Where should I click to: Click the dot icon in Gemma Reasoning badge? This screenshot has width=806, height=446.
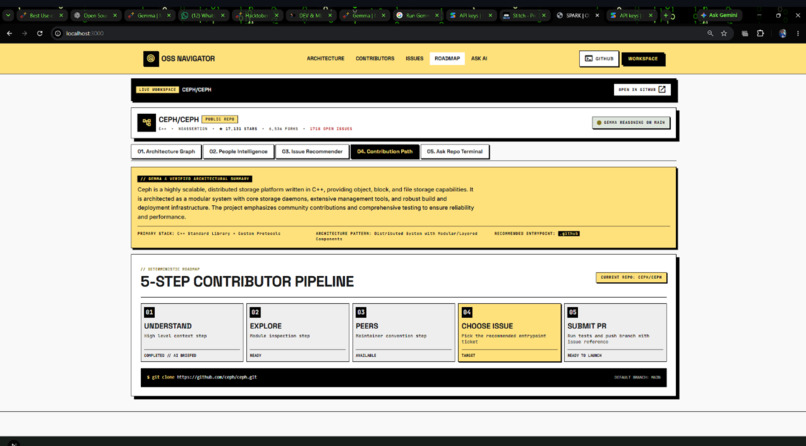click(x=599, y=123)
